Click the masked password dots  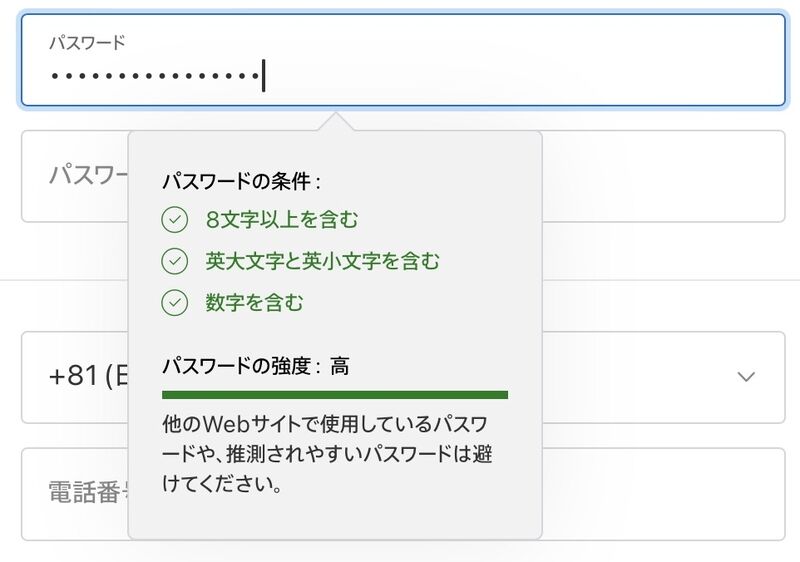tap(155, 76)
